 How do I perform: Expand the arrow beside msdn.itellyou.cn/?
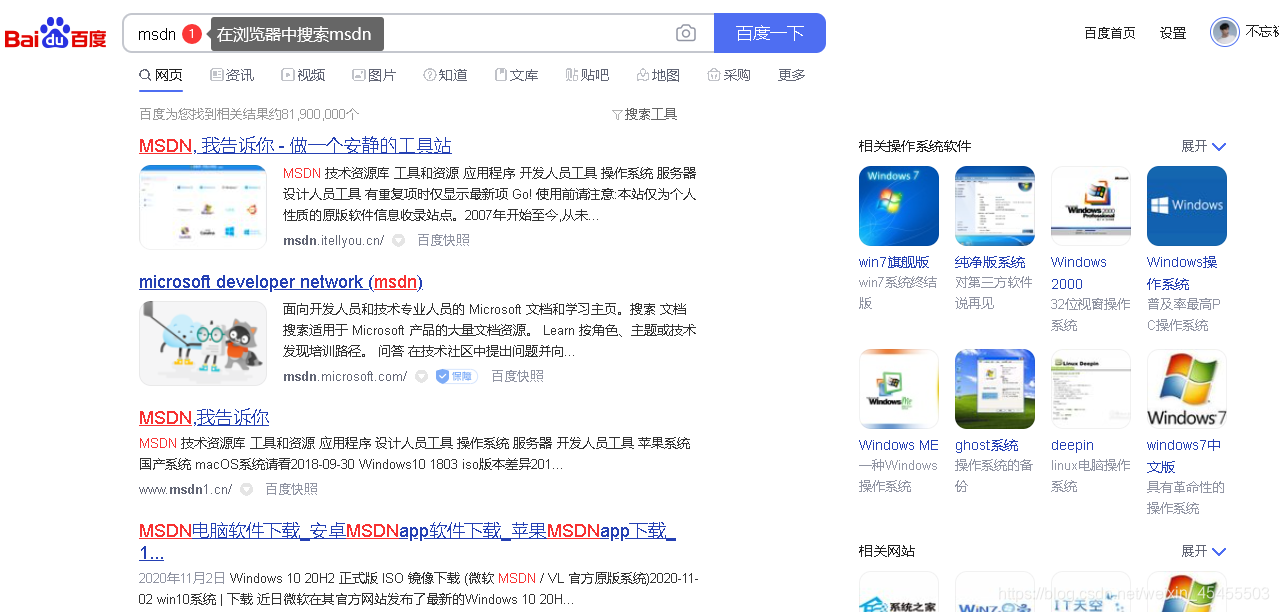398,241
